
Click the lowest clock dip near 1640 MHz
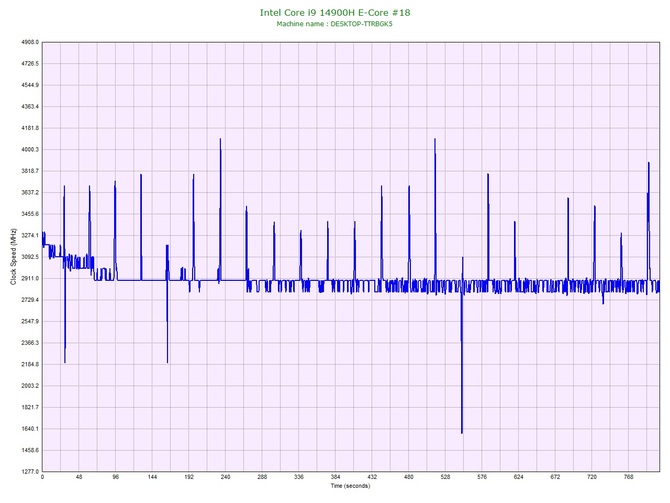[x=462, y=432]
